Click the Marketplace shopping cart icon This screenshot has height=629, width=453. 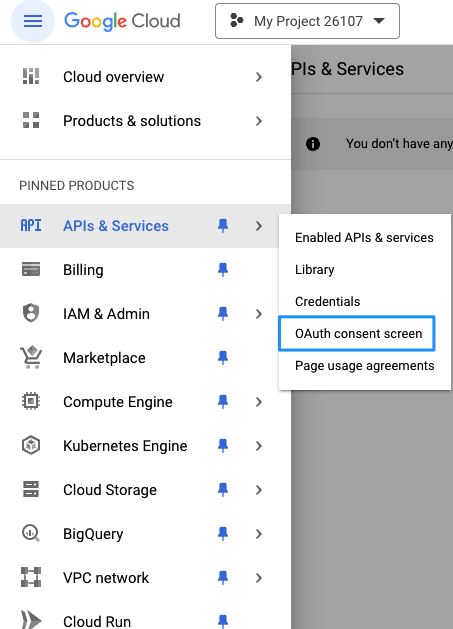click(31, 357)
